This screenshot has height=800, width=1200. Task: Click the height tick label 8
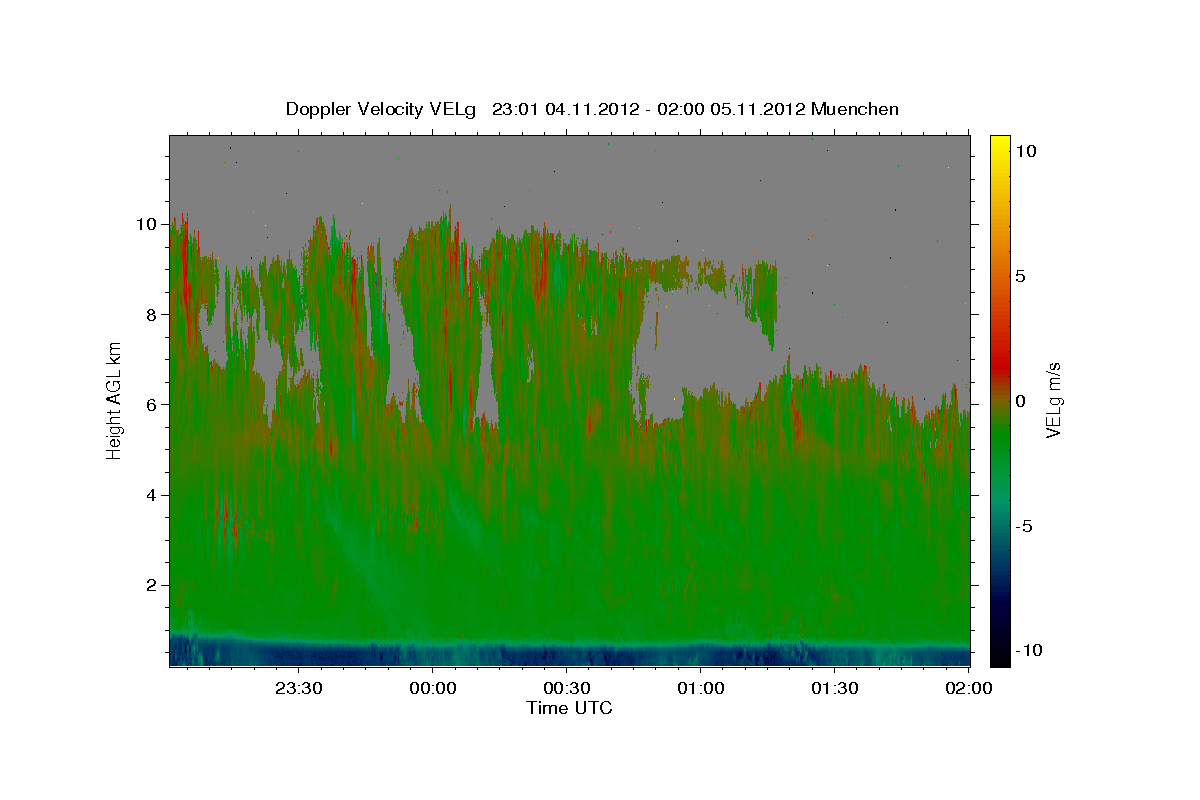(152, 314)
